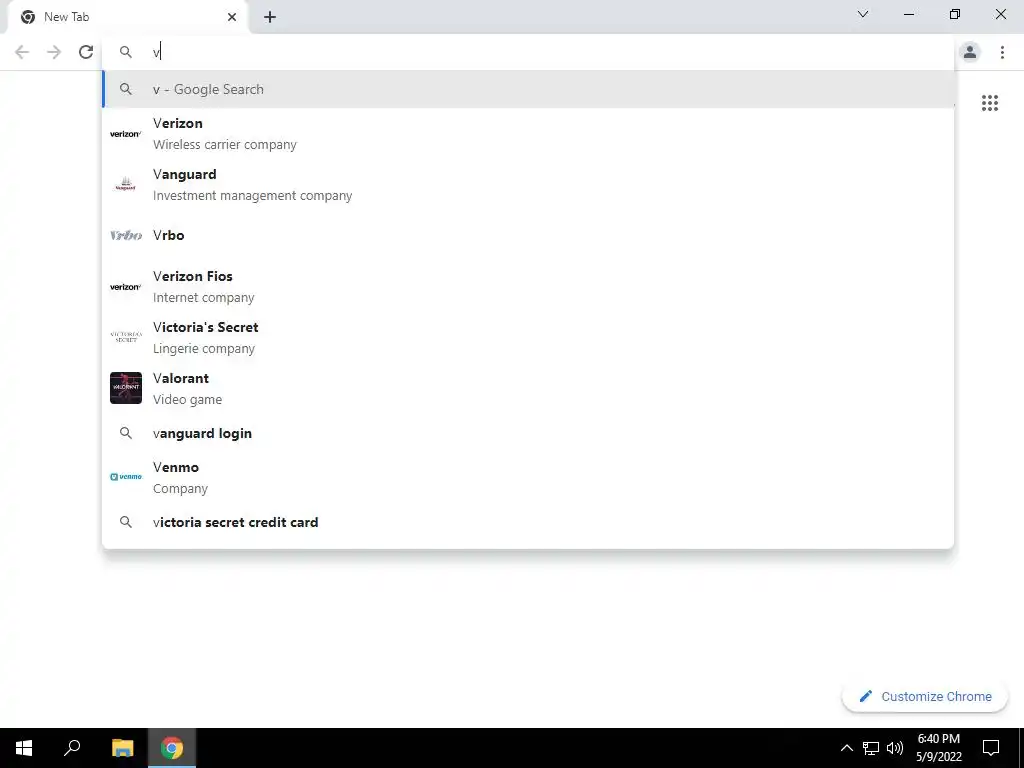Choose the Vanguard investment company suggestion

pos(528,185)
